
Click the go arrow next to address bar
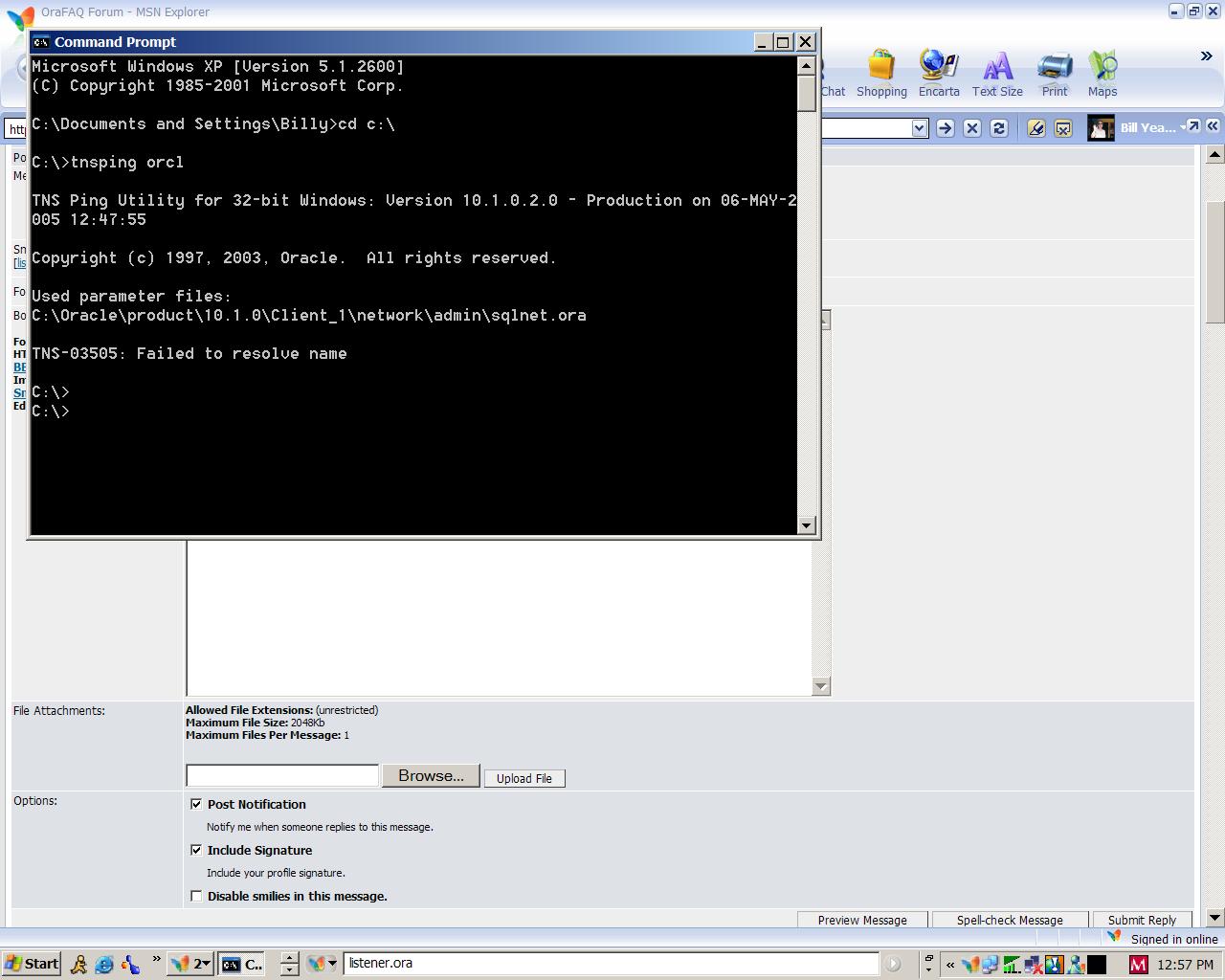[946, 128]
